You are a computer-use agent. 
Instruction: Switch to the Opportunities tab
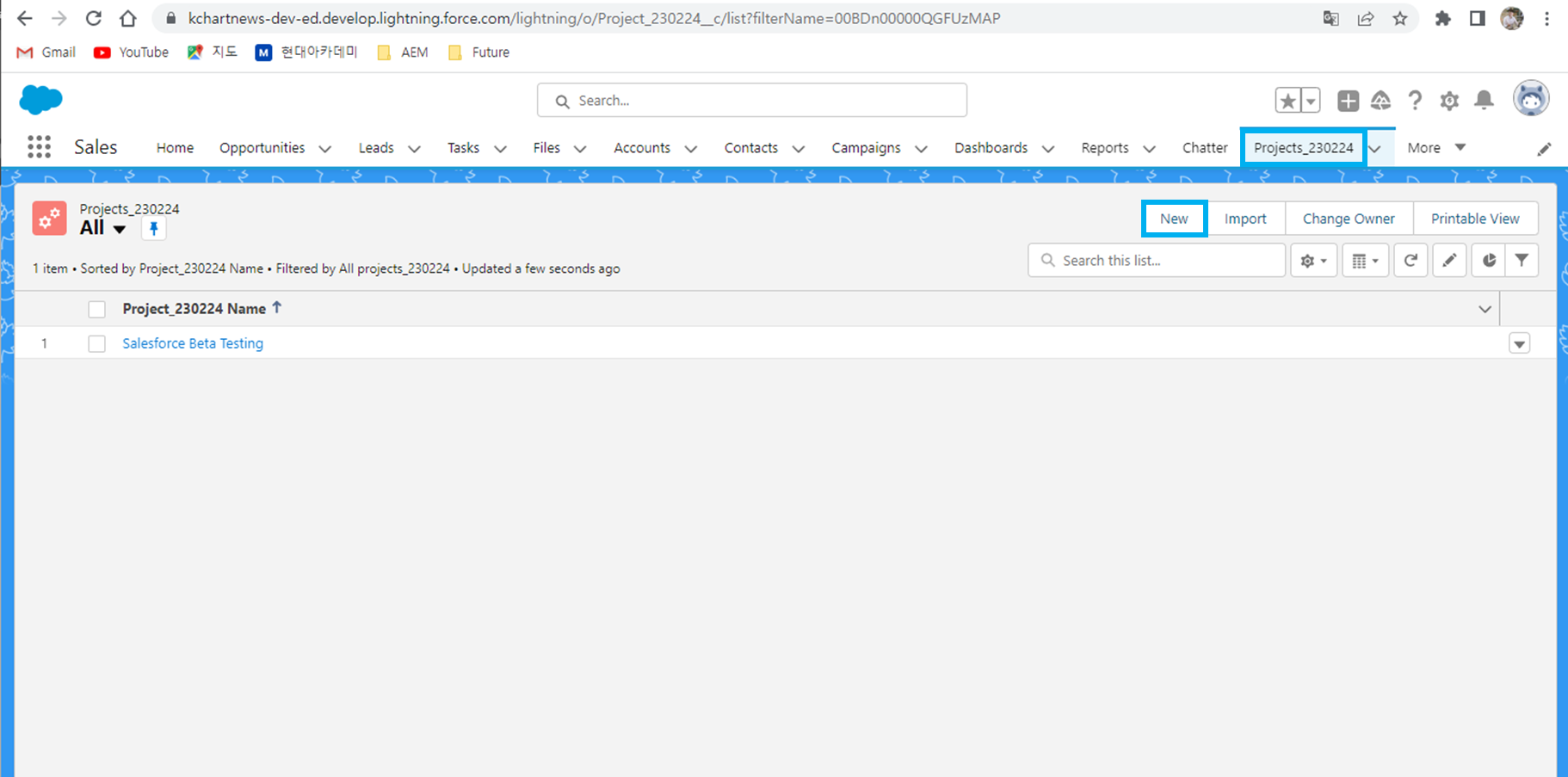pos(262,148)
